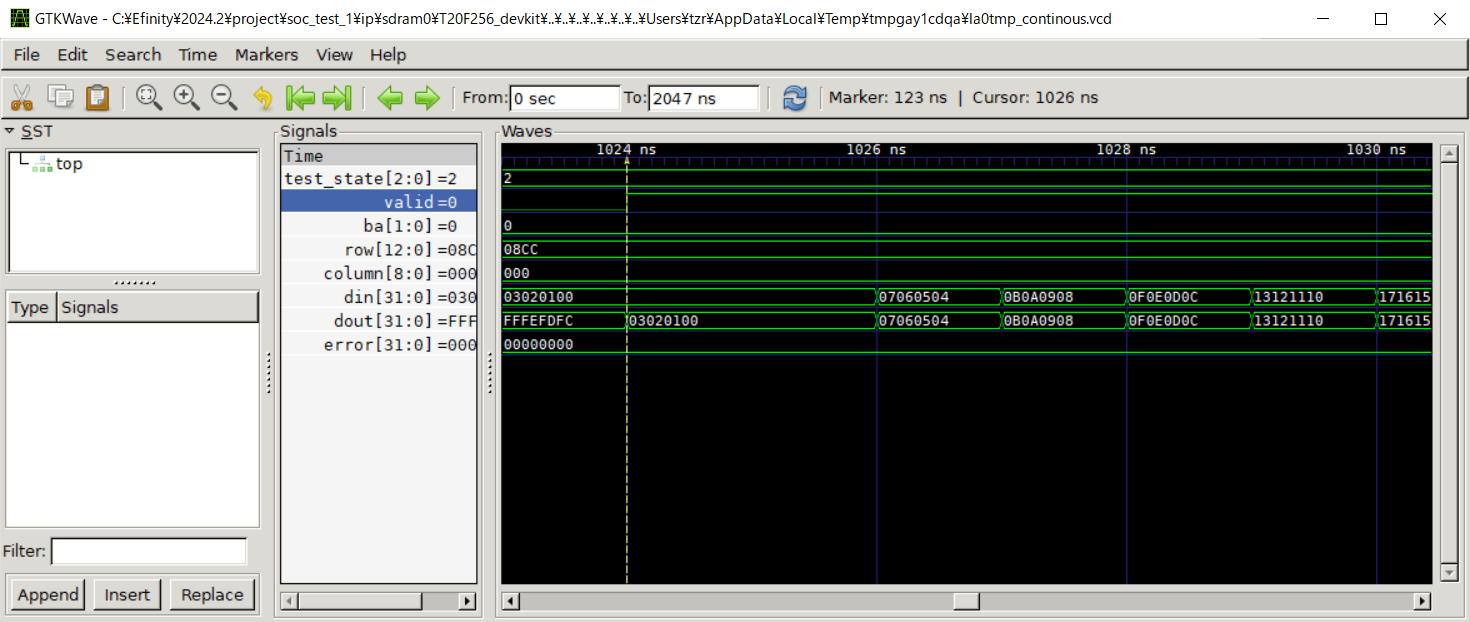Image resolution: width=1470 pixels, height=622 pixels.
Task: Click the Paste clipboard icon
Action: pos(97,97)
